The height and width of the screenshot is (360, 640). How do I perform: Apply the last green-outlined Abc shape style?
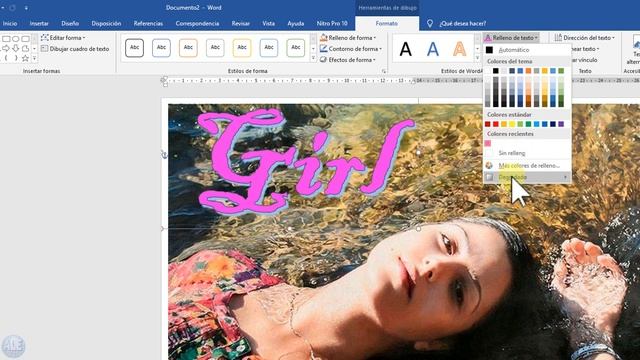pos(296,48)
